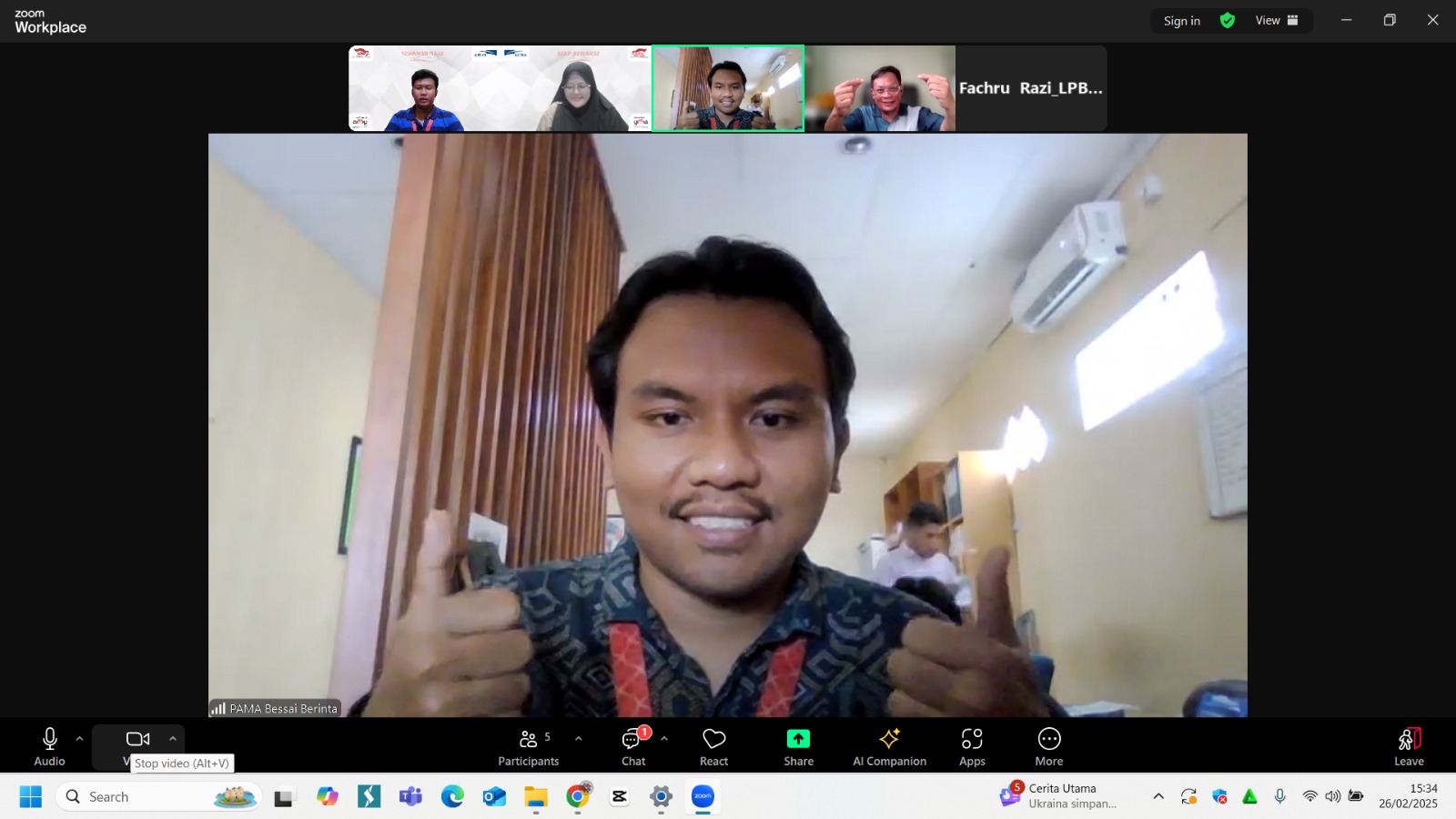Expand audio settings arrow next to Audio
Image resolution: width=1456 pixels, height=819 pixels.
[80, 739]
